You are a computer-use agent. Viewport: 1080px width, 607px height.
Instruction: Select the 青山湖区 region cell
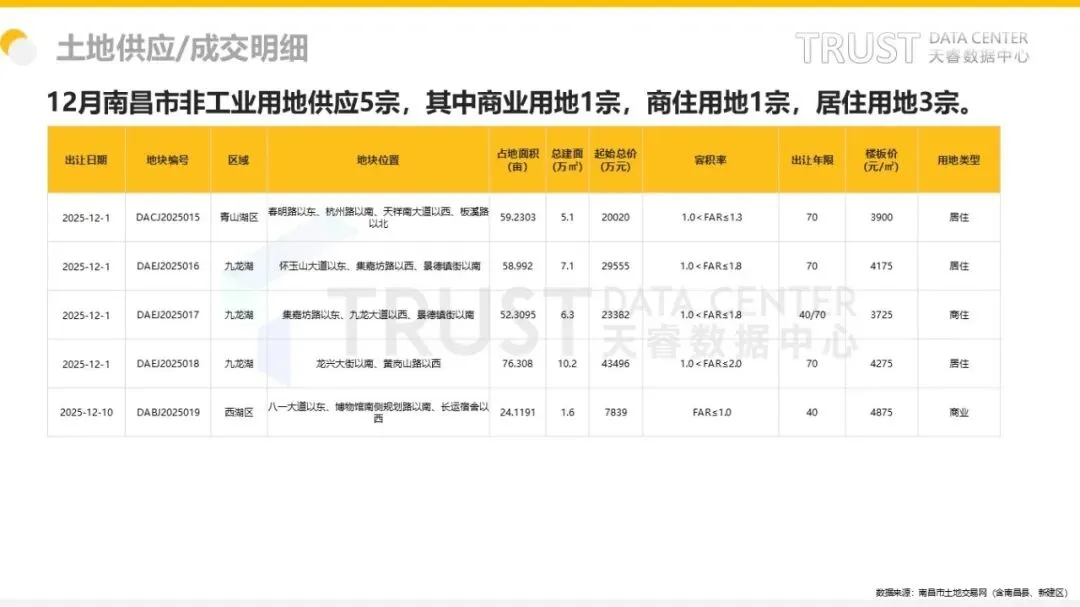coord(238,217)
